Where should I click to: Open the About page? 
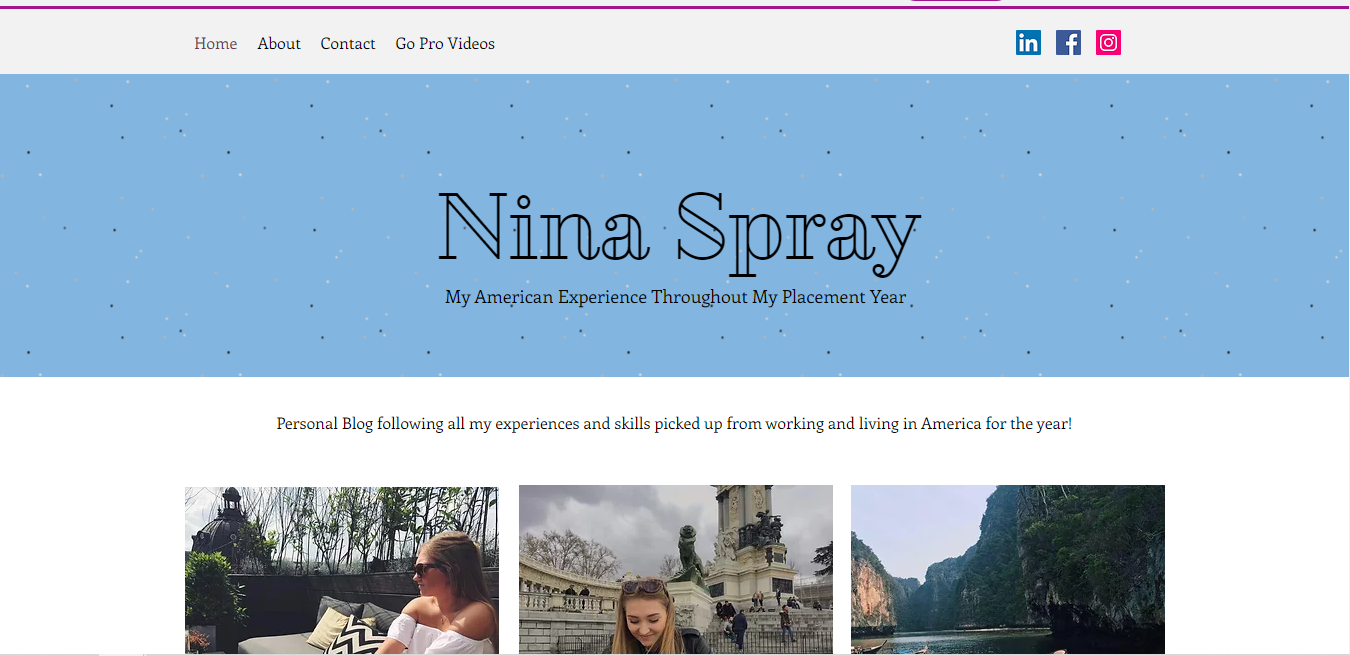point(279,43)
